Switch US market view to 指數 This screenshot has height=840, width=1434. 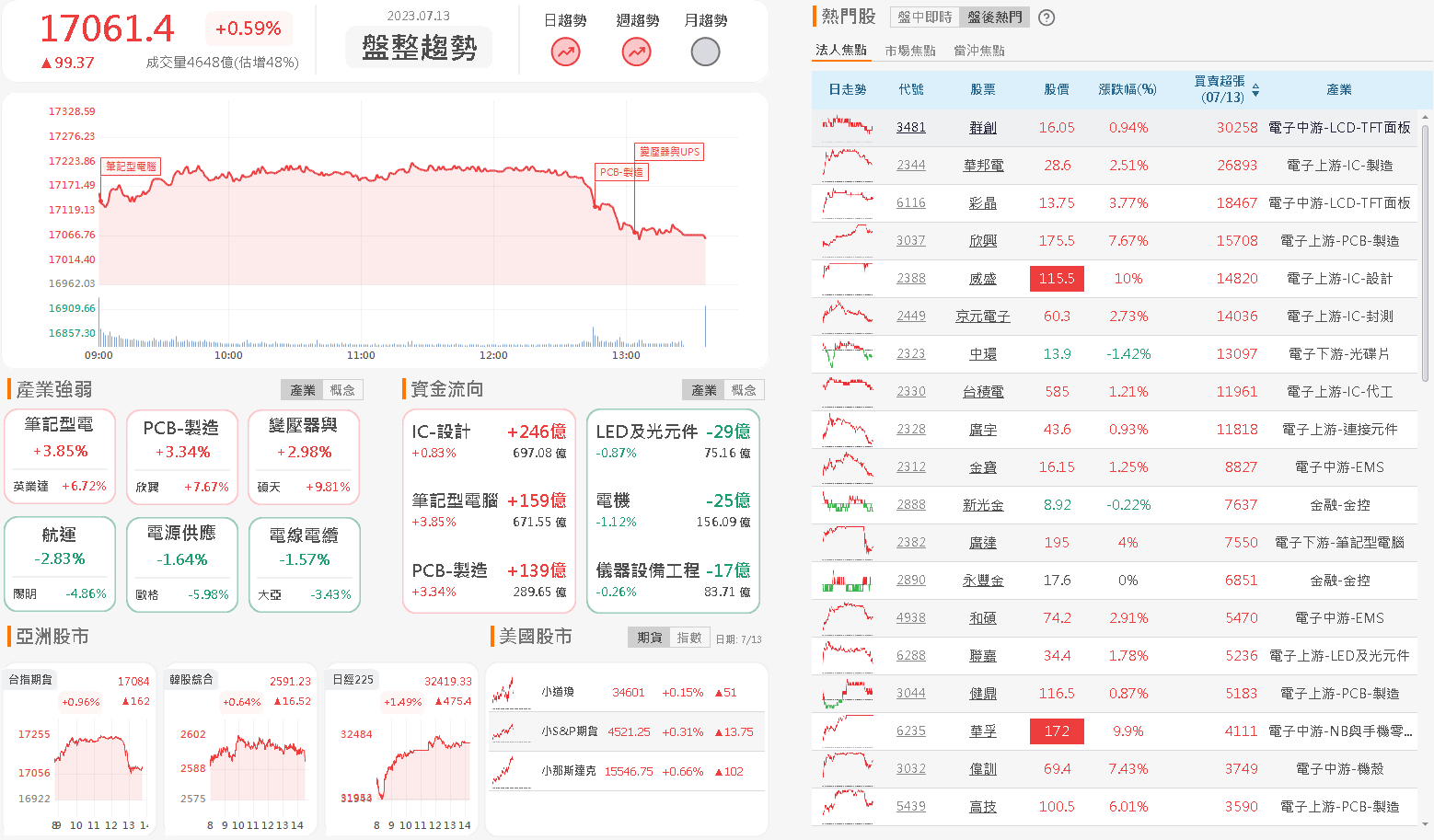(x=688, y=638)
